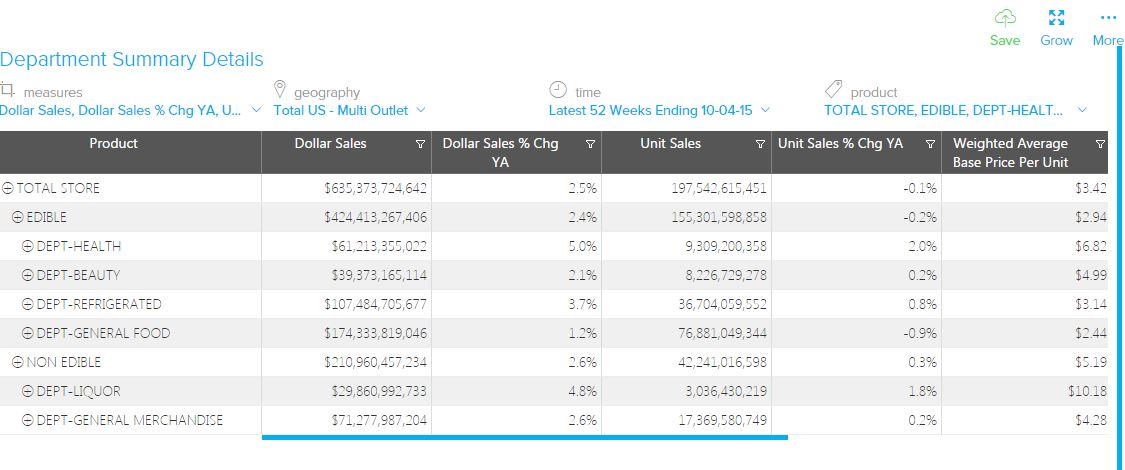Click filter icon on Unit Sales % Chg YA

pyautogui.click(x=930, y=145)
